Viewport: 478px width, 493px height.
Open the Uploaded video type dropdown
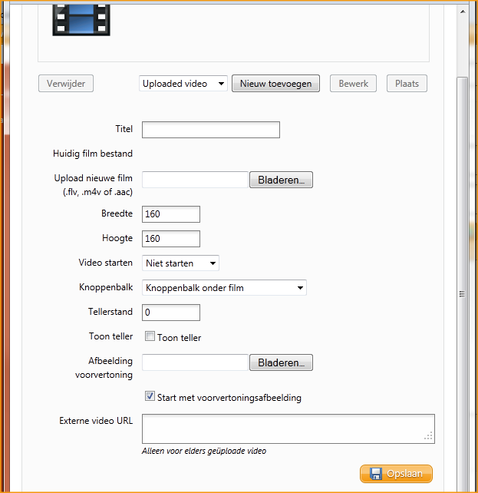click(183, 83)
